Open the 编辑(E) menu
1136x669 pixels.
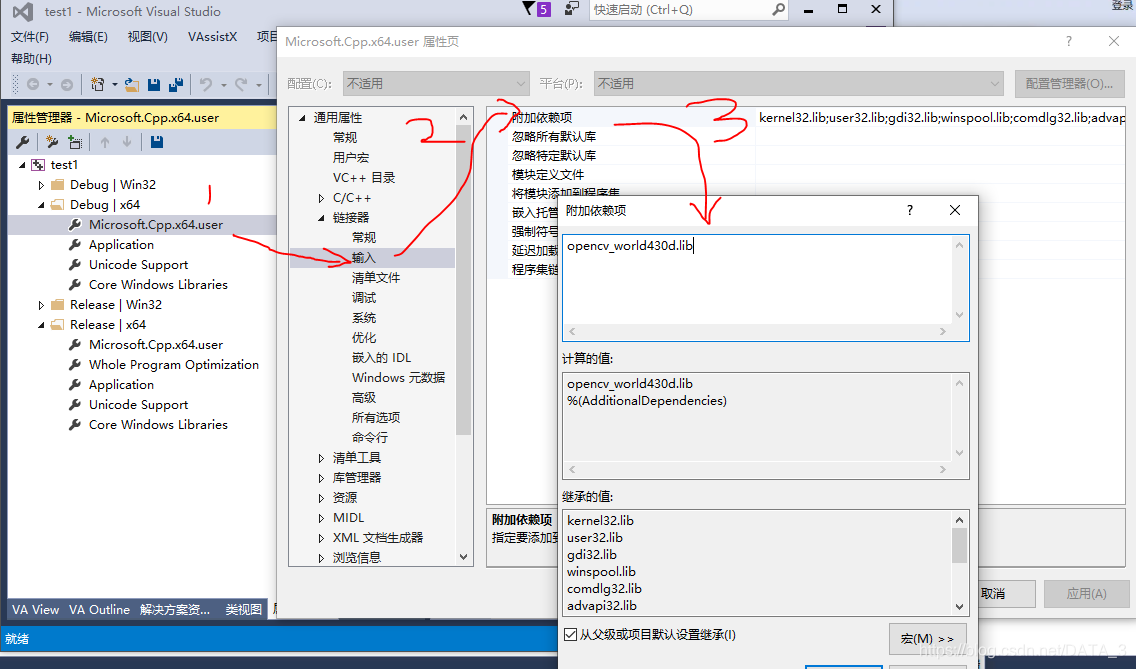coord(88,36)
